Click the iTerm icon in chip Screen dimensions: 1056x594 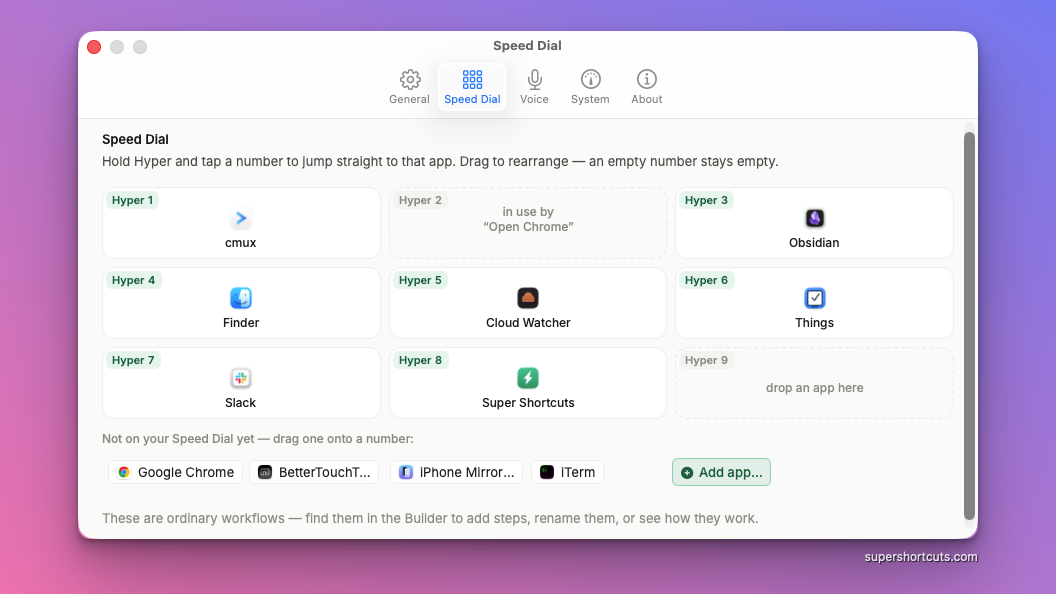tap(547, 472)
